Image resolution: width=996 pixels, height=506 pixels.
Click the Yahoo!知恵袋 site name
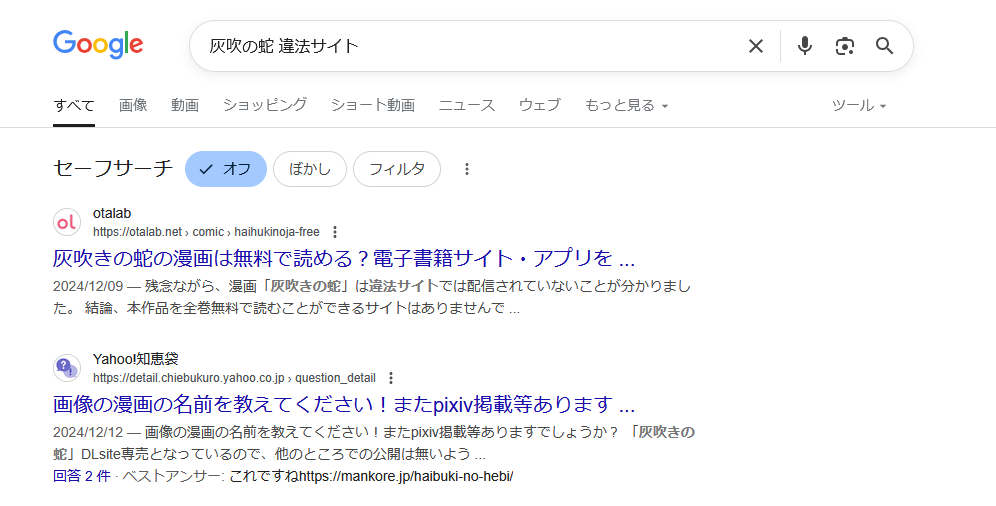[x=135, y=359]
